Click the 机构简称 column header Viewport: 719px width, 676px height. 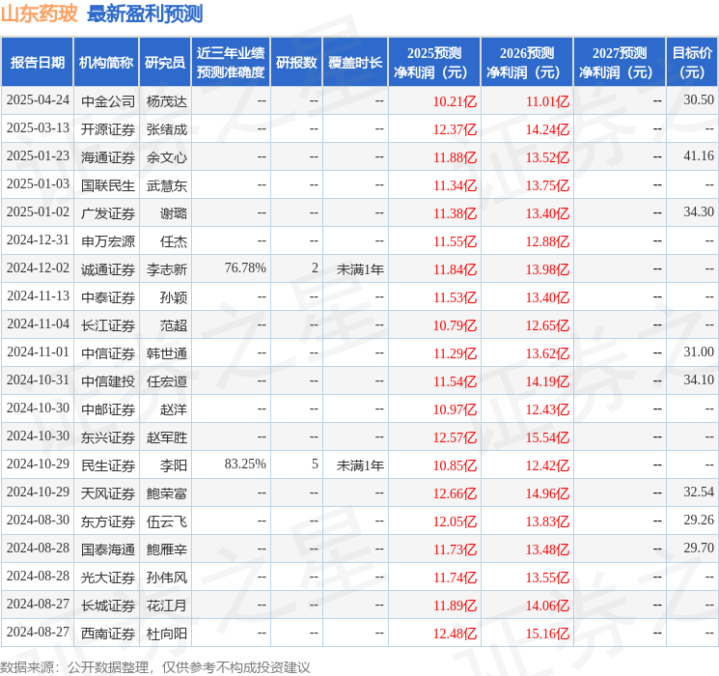[x=106, y=62]
